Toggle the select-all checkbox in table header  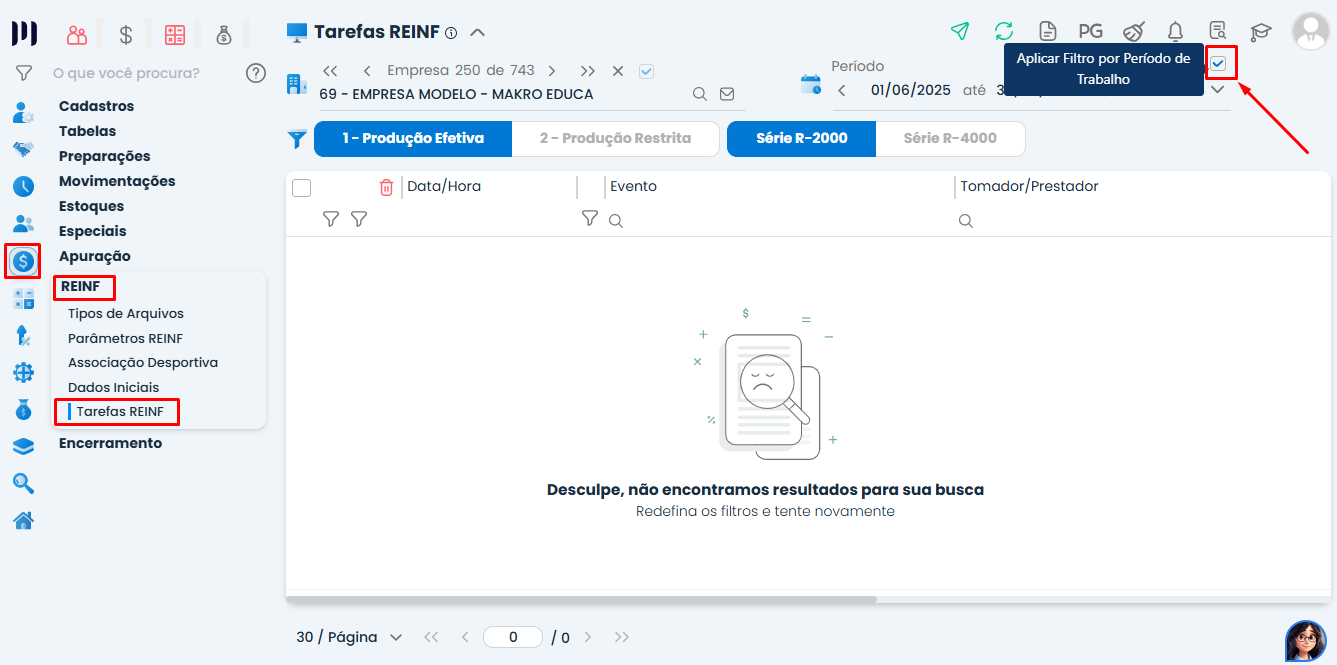pyautogui.click(x=301, y=187)
